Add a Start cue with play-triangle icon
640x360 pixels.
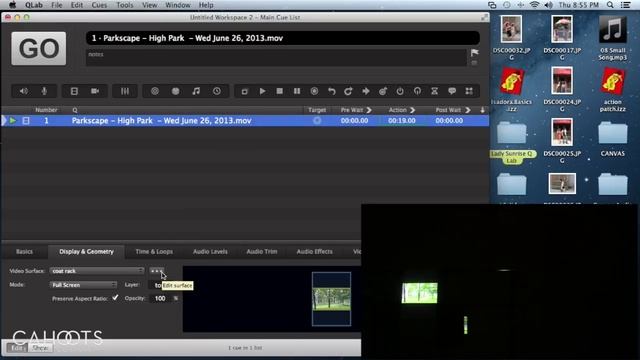262,91
